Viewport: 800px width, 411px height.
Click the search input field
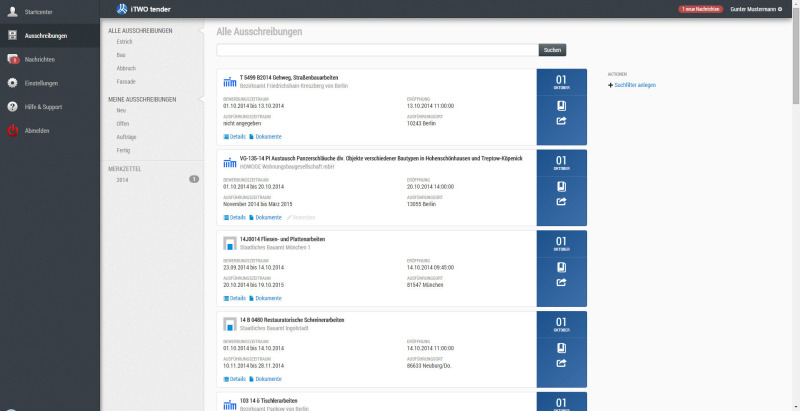point(377,50)
